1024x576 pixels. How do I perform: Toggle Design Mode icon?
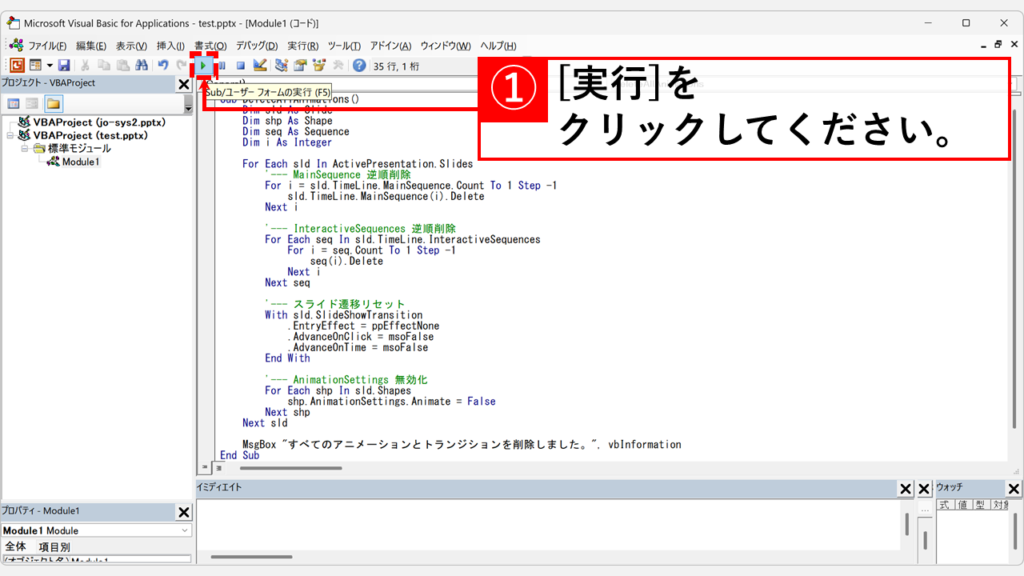pos(260,65)
